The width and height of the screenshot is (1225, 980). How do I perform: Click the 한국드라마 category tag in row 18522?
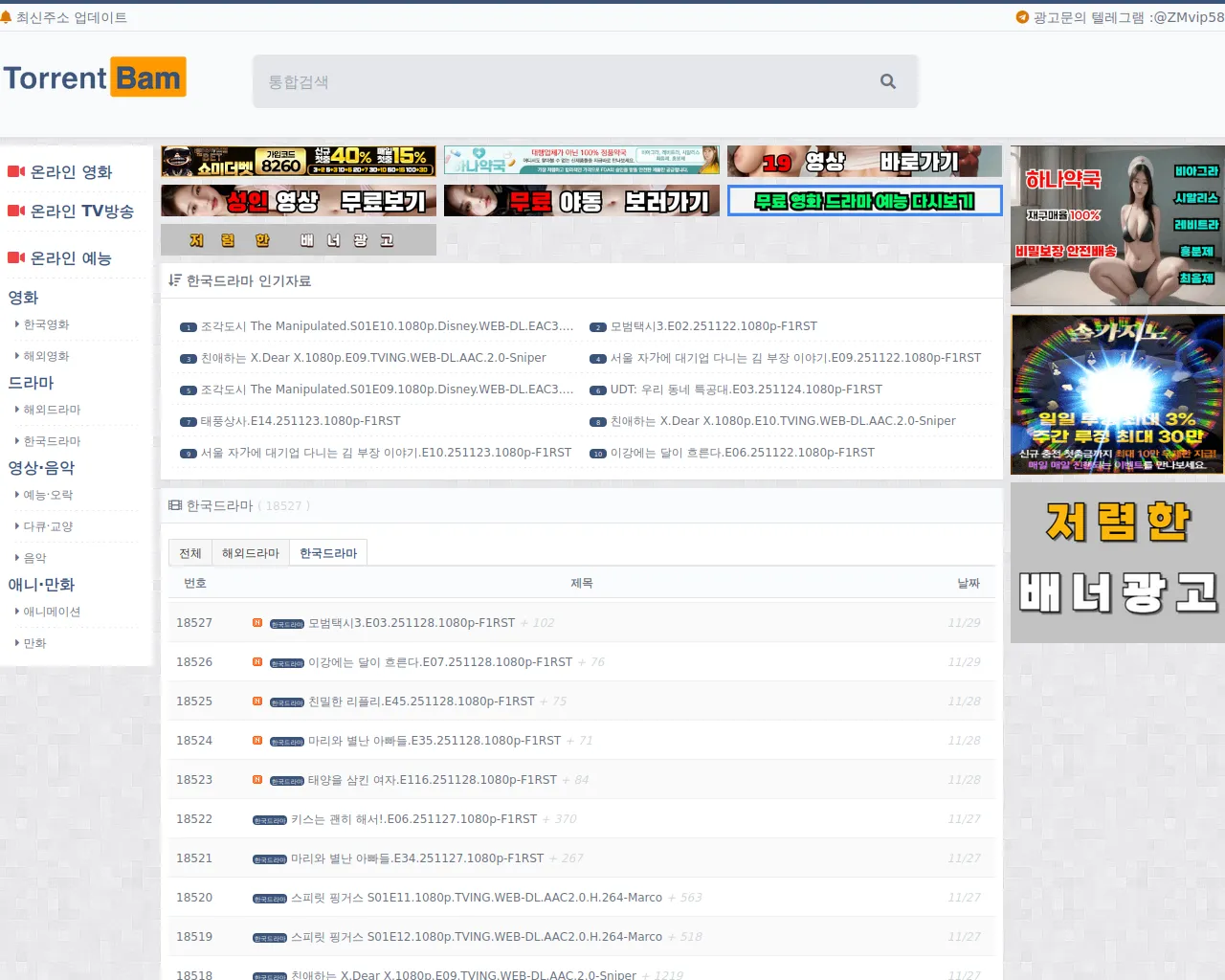(270, 820)
